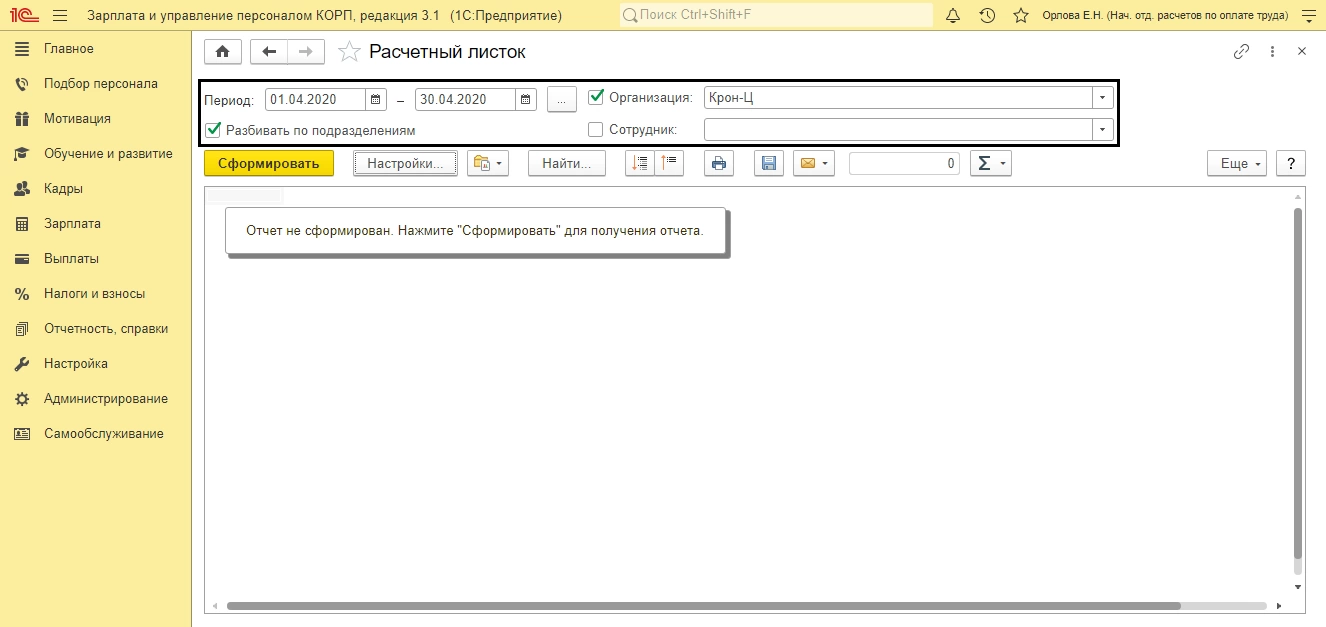Copy link using the chain icon
The image size is (1326, 627).
(1241, 52)
